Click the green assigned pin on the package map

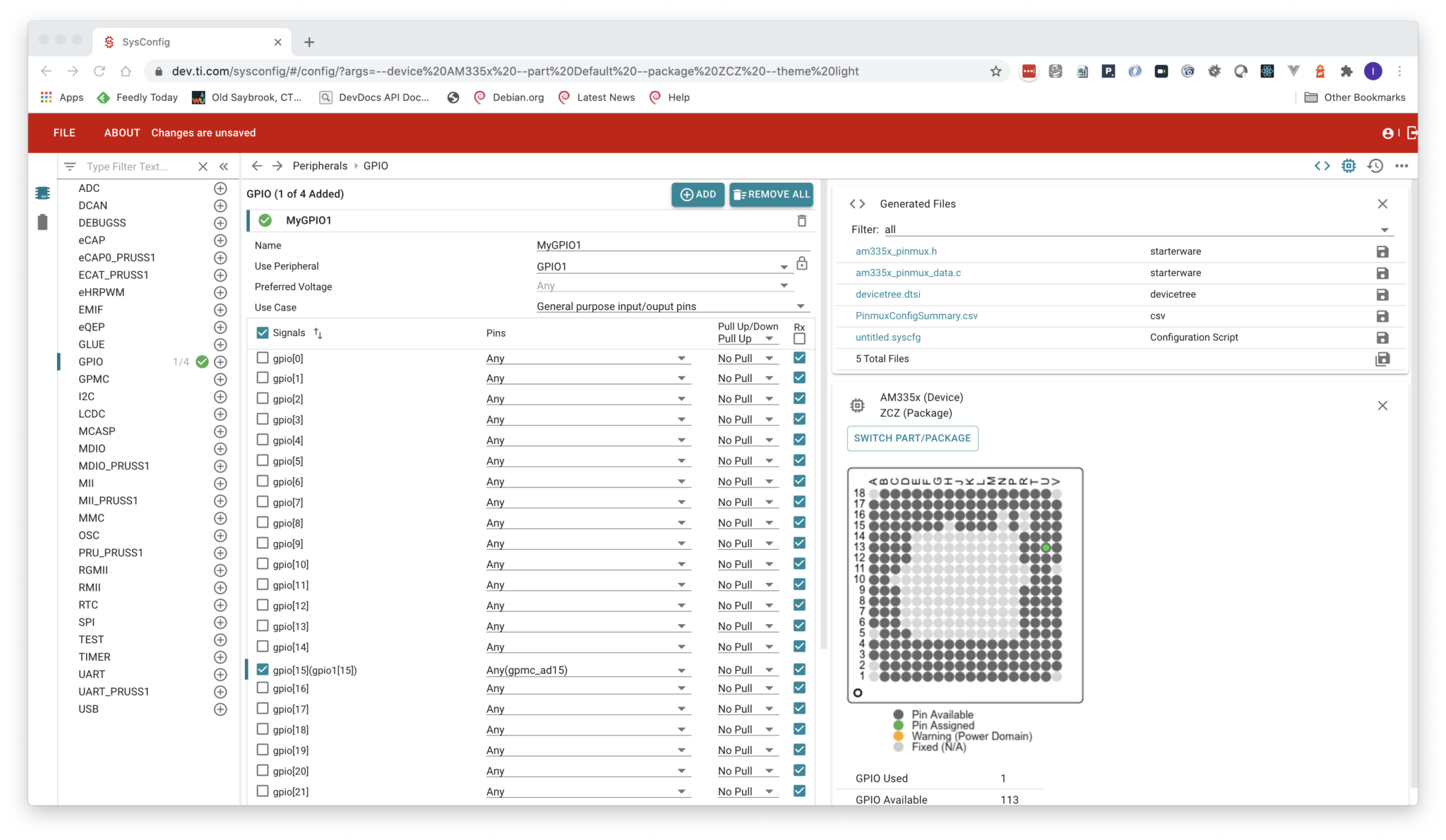(1047, 547)
